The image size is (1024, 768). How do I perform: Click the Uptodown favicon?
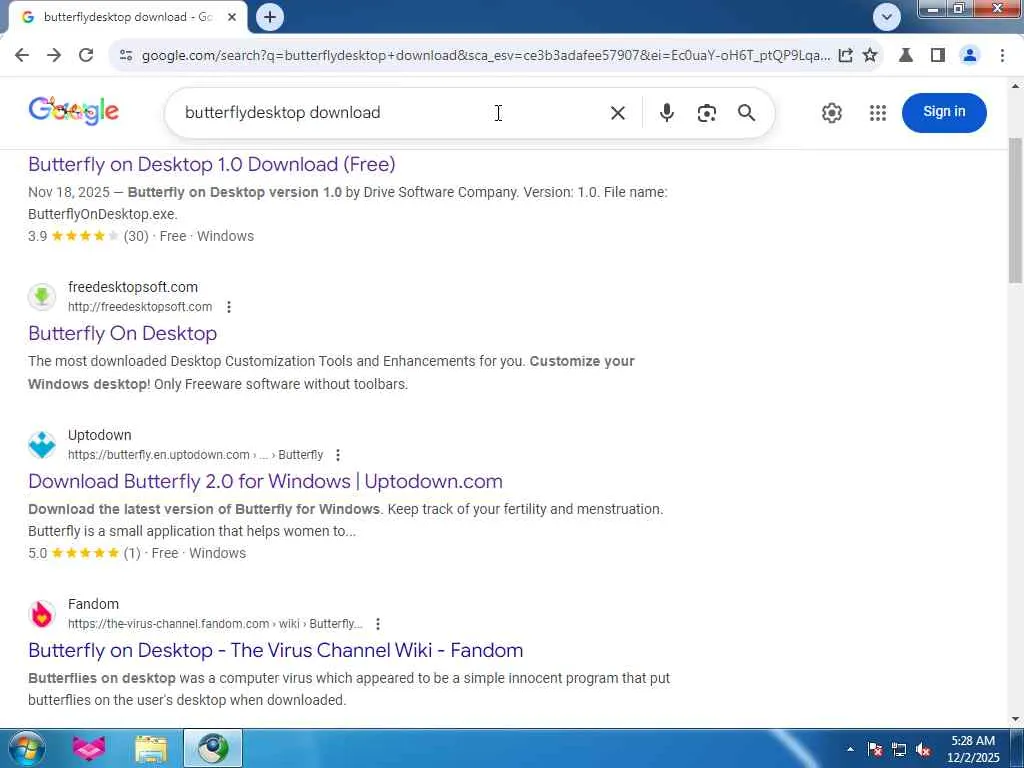coord(42,445)
